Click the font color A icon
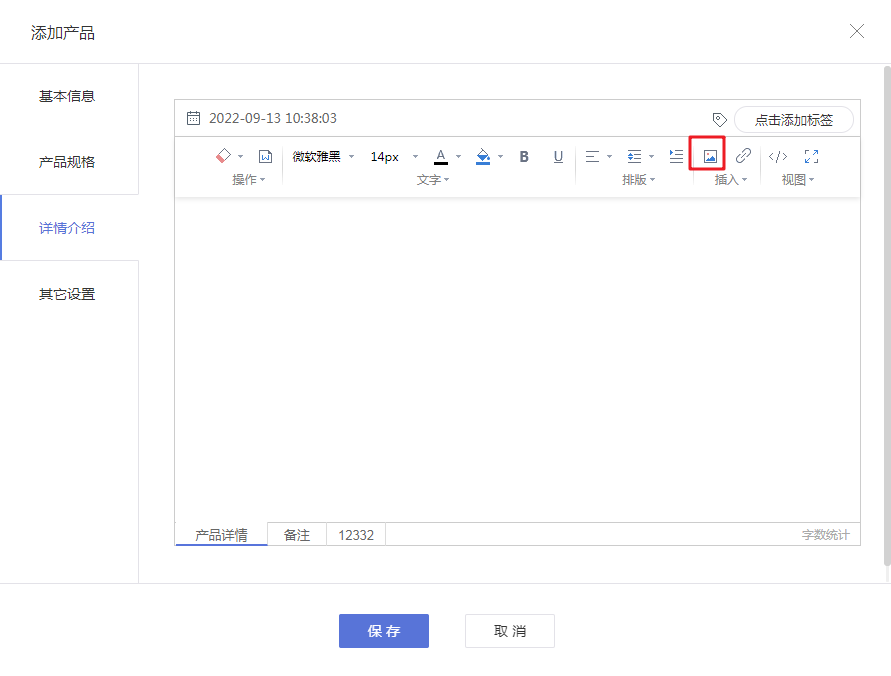 tap(441, 156)
